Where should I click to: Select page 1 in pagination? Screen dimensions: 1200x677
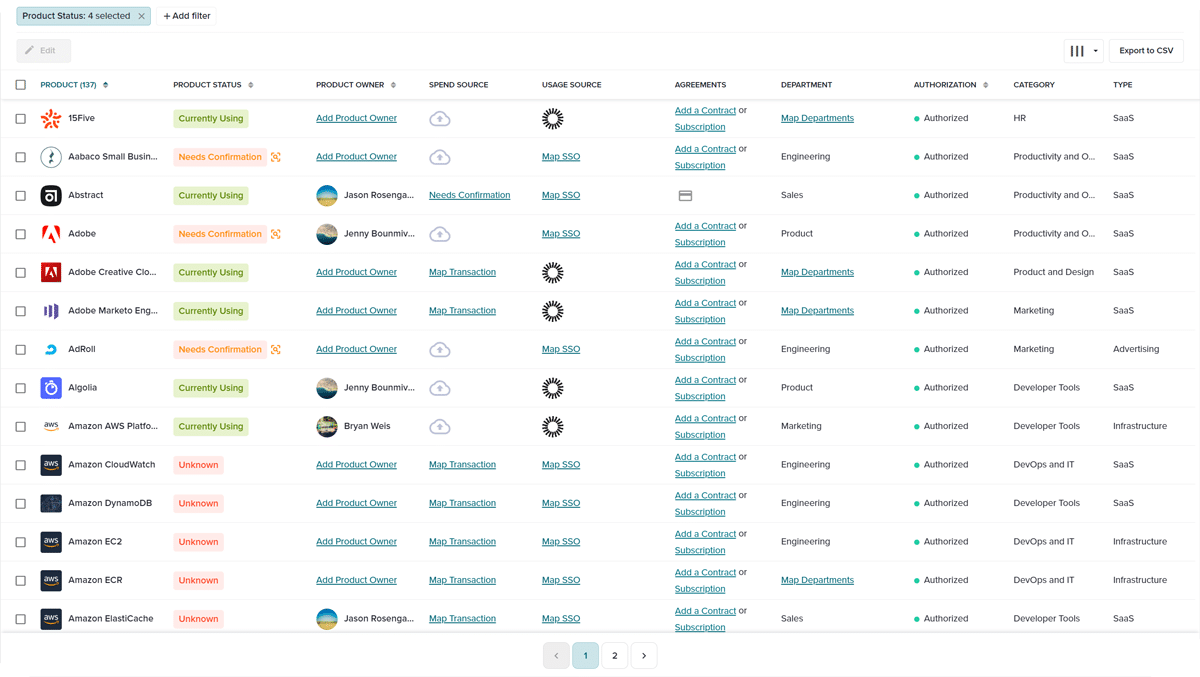[x=586, y=656]
